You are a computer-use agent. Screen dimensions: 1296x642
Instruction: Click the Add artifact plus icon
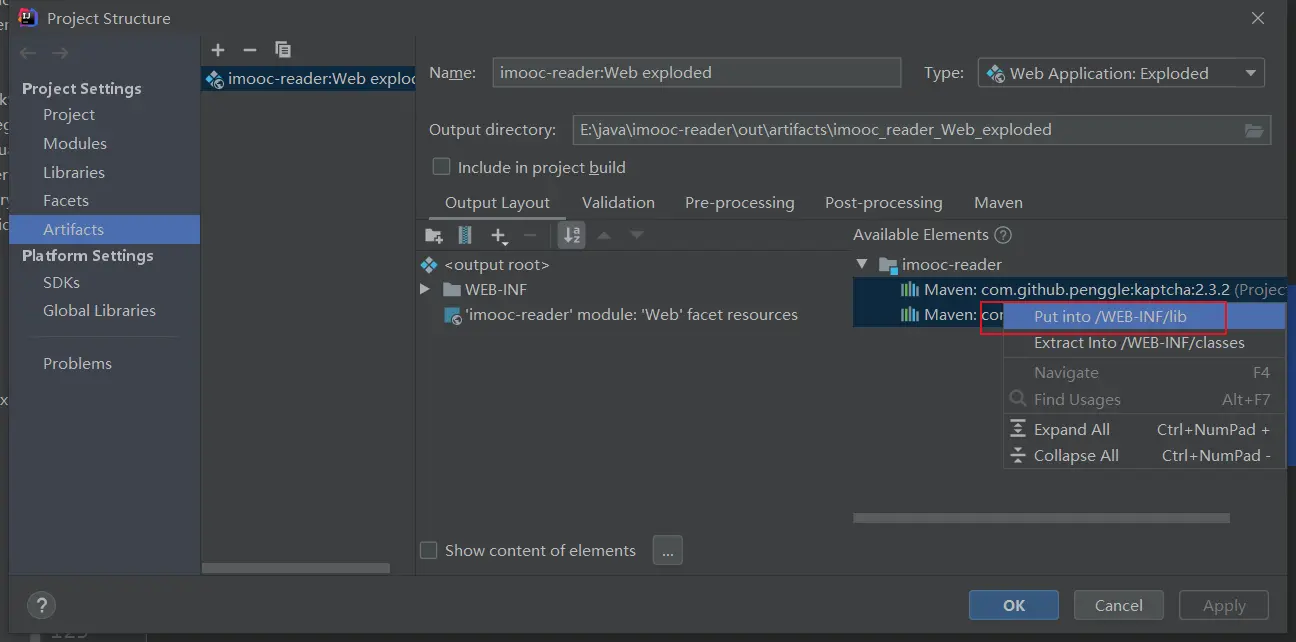click(x=218, y=50)
